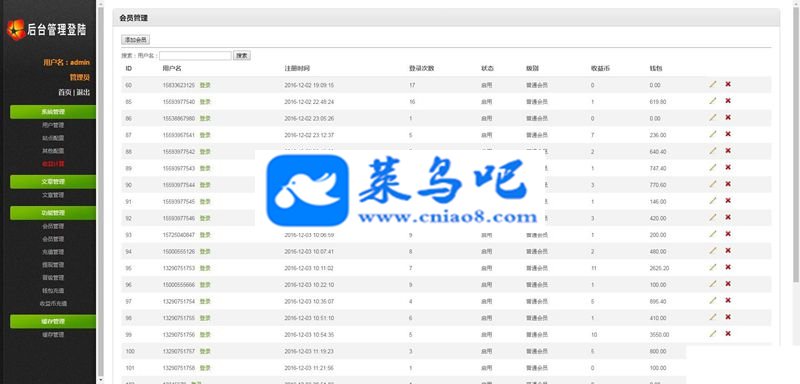Screen dimensions: 800x384
Task: Select wallet value 3550.00 in row 99
Action: click(658, 335)
